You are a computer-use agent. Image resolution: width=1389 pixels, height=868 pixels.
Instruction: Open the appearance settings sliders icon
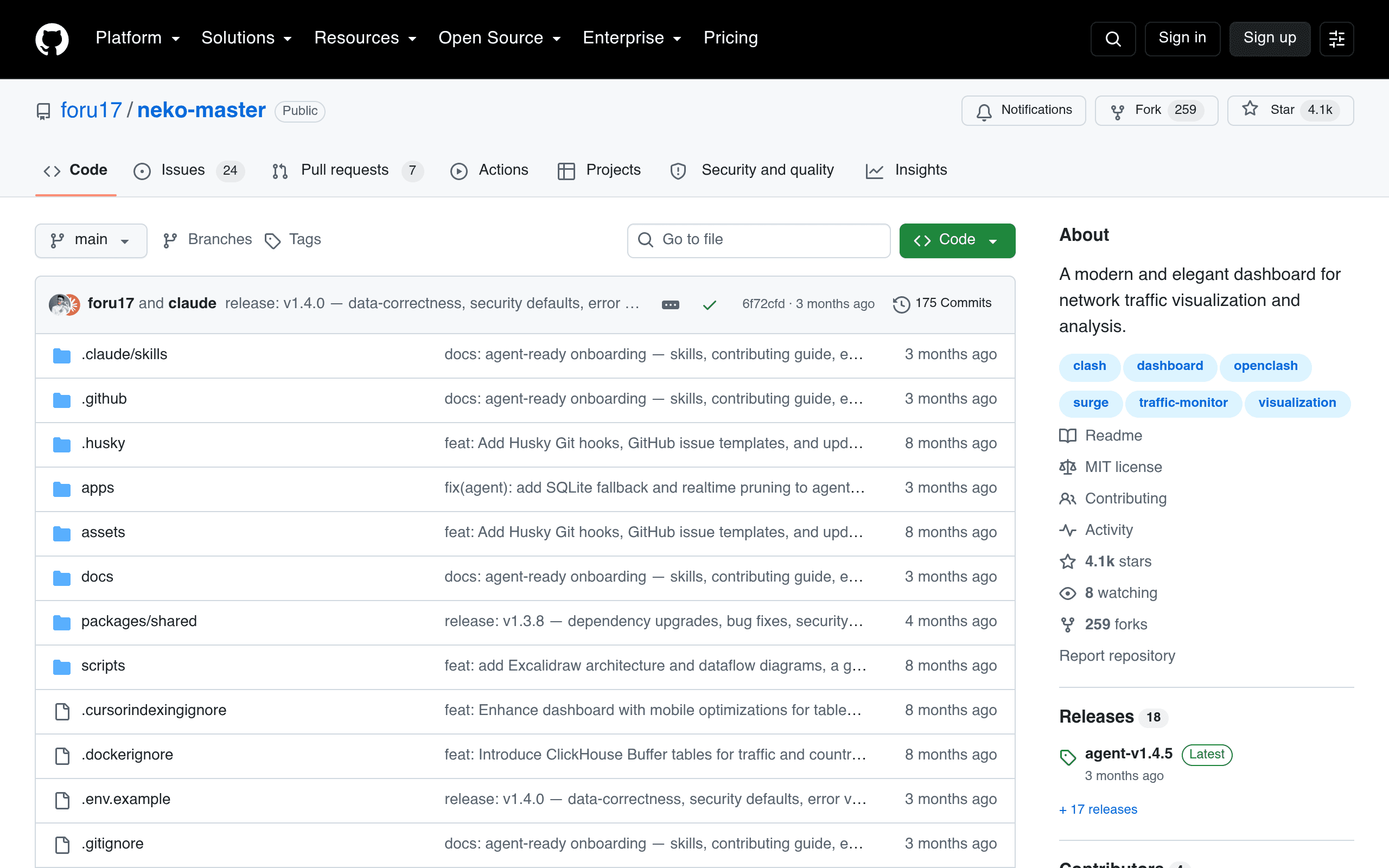1336,39
